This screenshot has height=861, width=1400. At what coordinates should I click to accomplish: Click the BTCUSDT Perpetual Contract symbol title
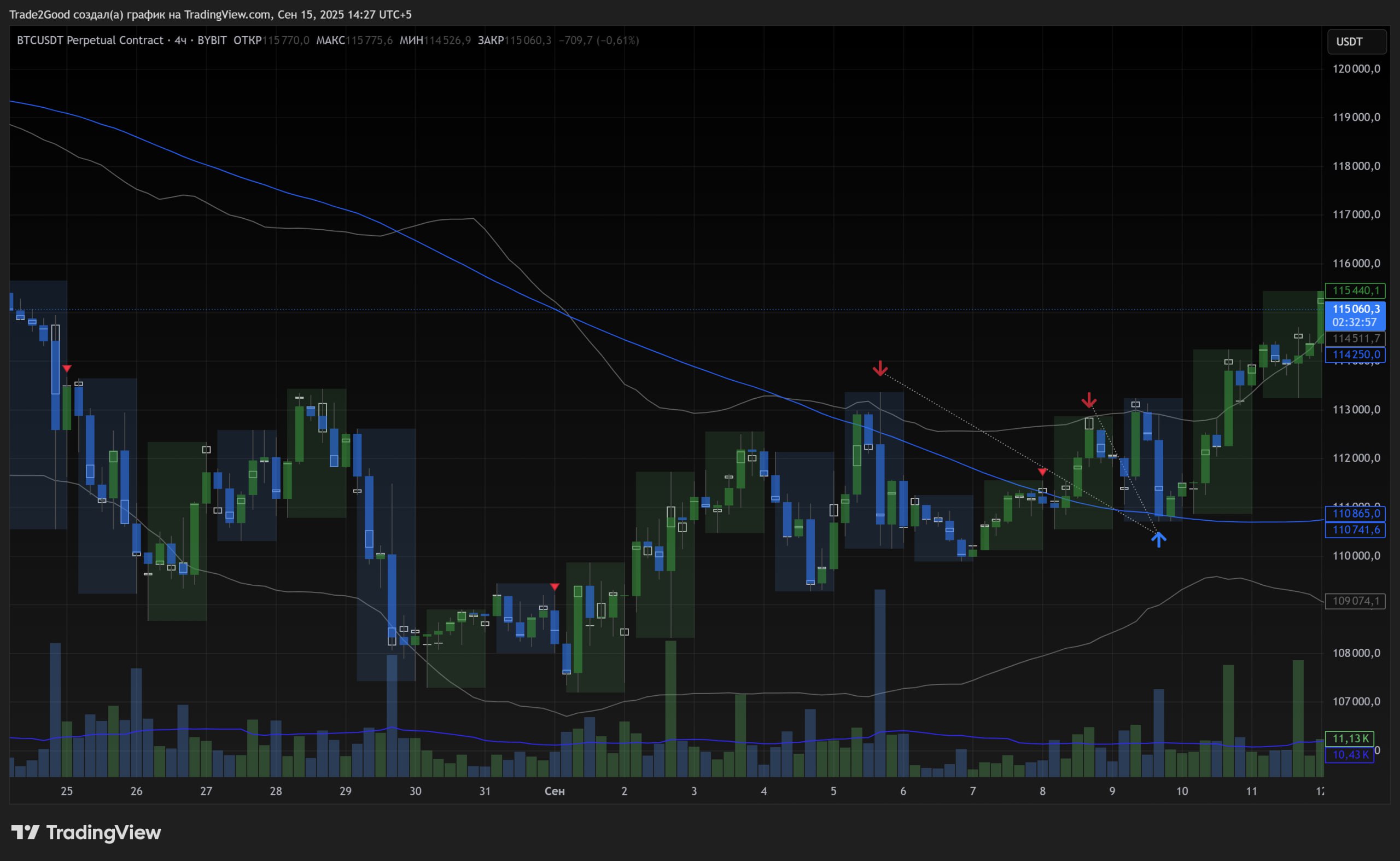click(x=90, y=40)
